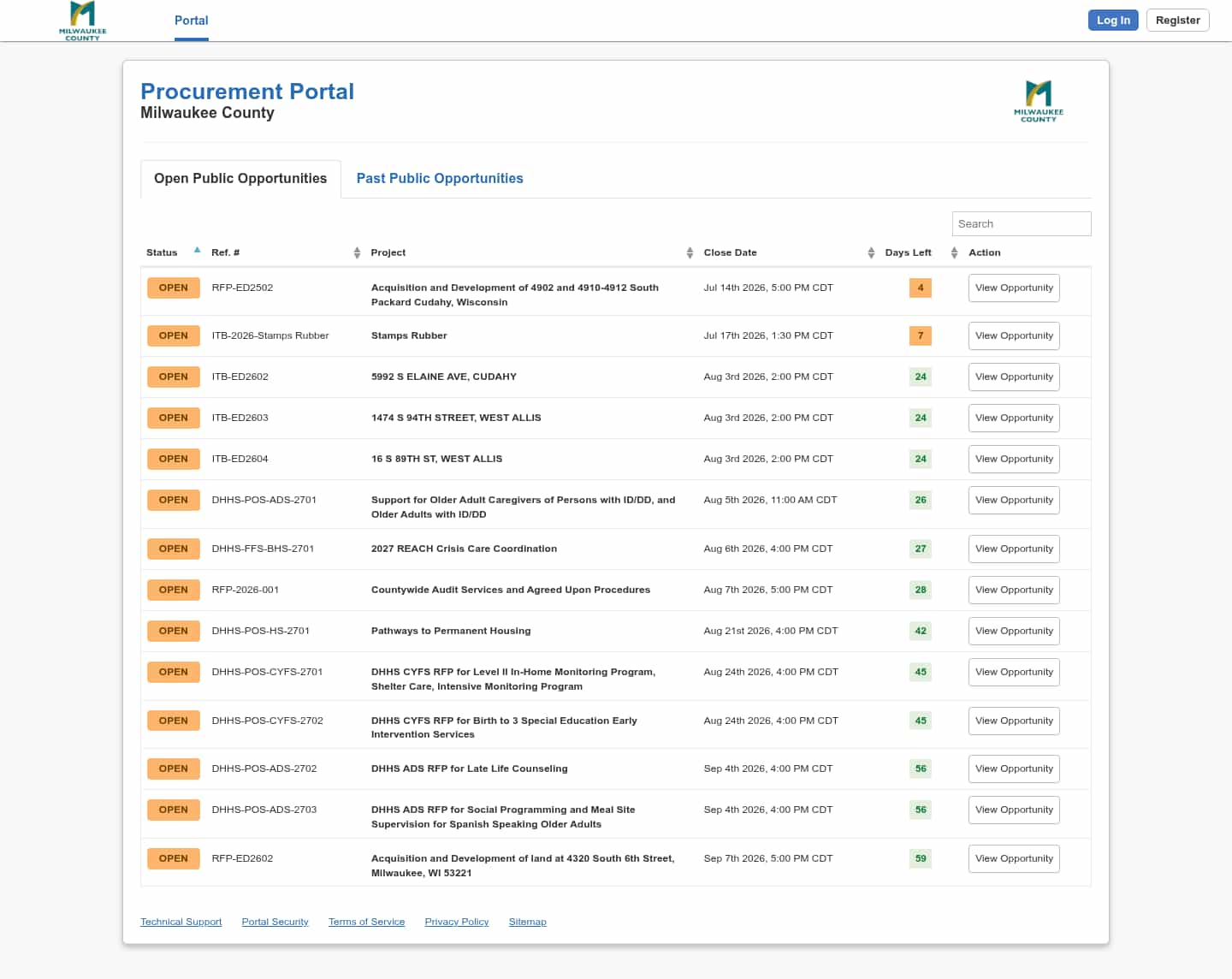Click the Register button
This screenshot has width=1232, height=979.
1178,21
